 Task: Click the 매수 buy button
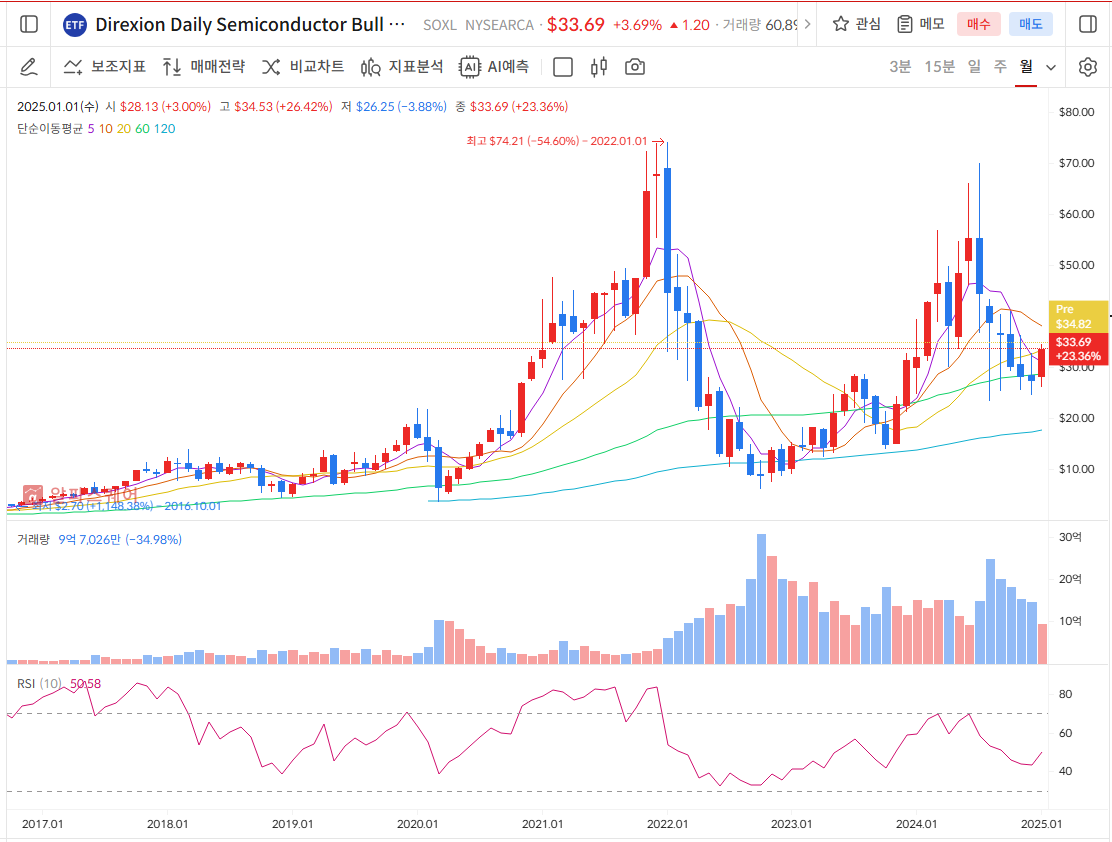(x=978, y=24)
